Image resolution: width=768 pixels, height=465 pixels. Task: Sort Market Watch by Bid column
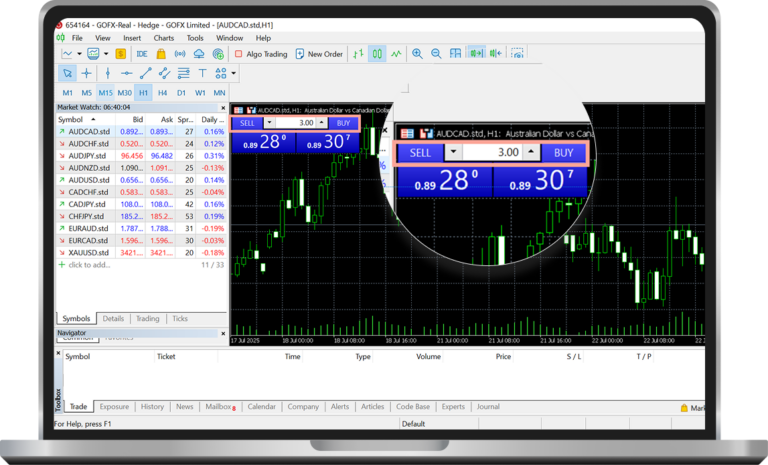[x=138, y=120]
